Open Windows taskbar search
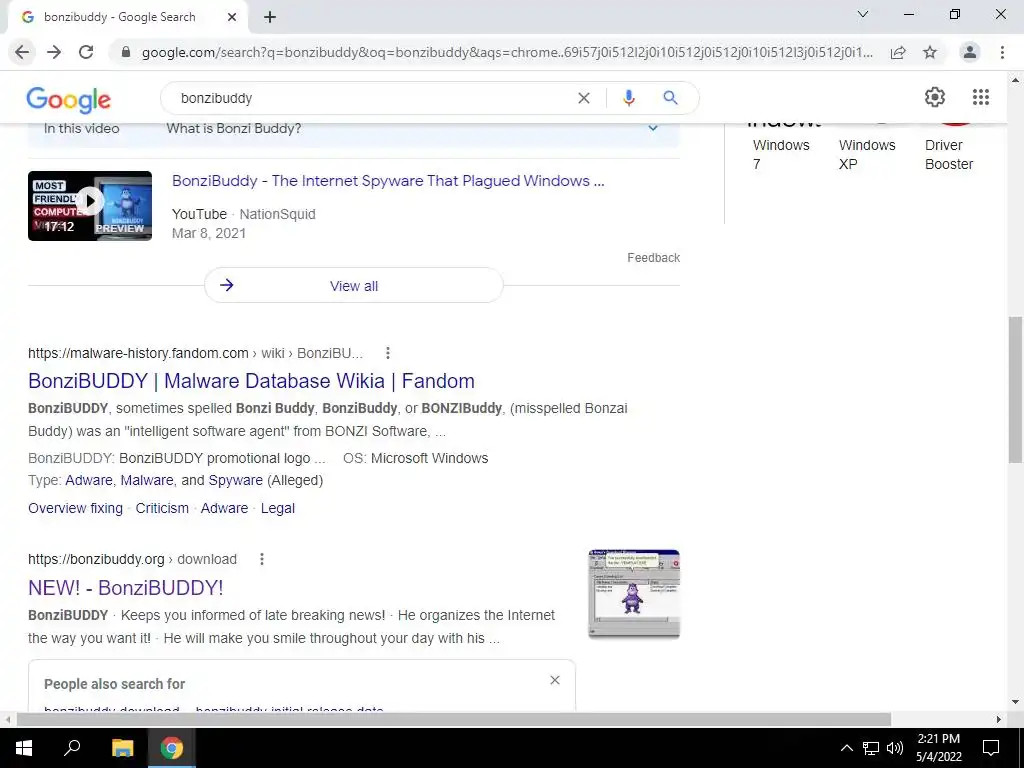The width and height of the screenshot is (1024, 768). point(72,748)
